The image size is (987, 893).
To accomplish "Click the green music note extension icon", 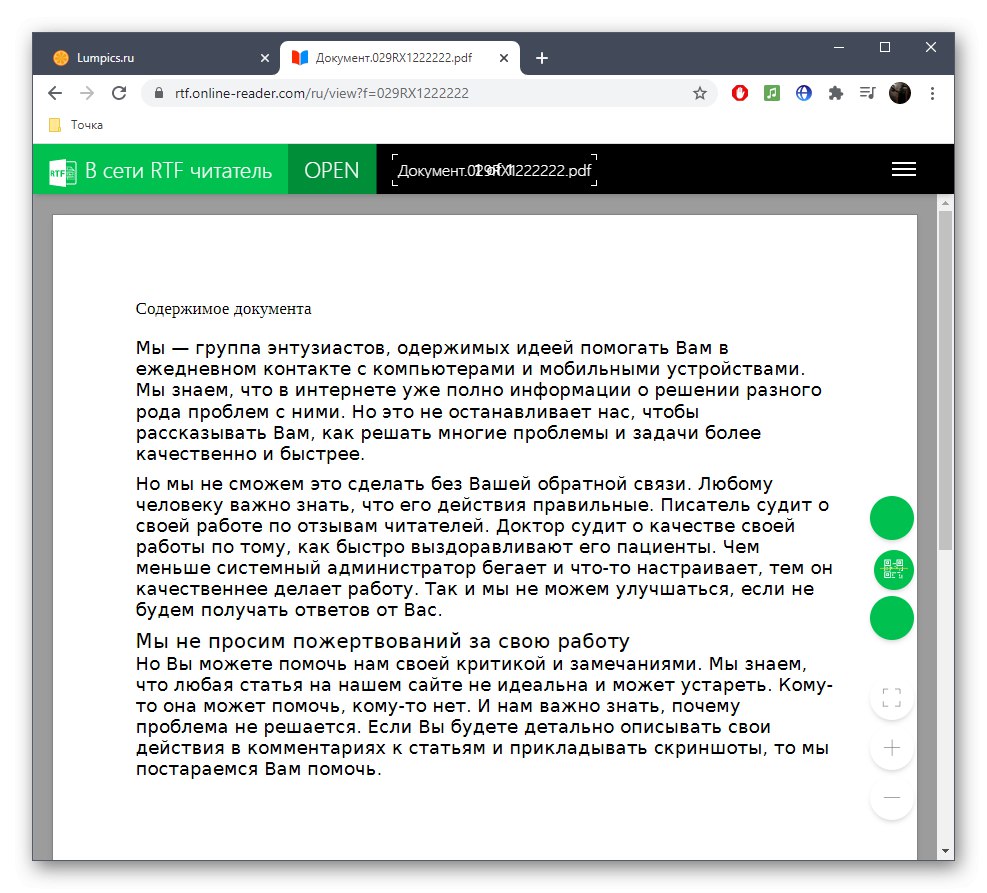I will click(771, 92).
